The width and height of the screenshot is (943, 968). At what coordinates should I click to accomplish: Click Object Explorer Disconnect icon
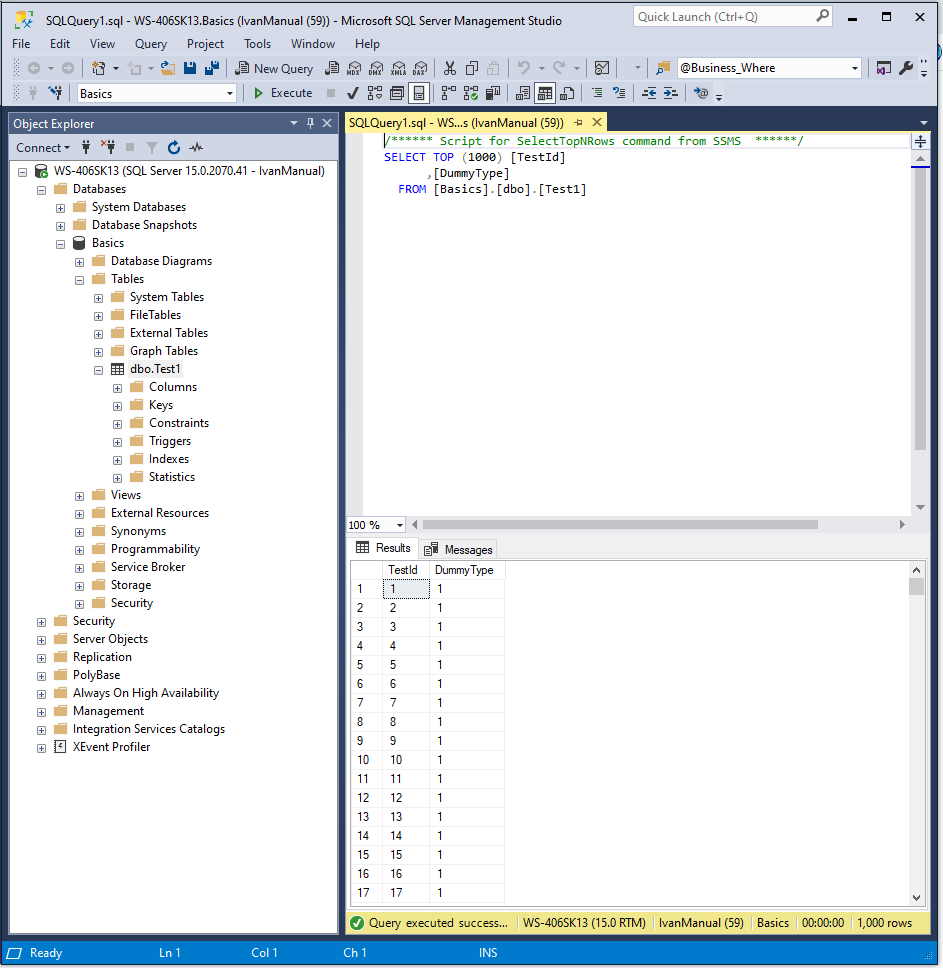click(108, 148)
